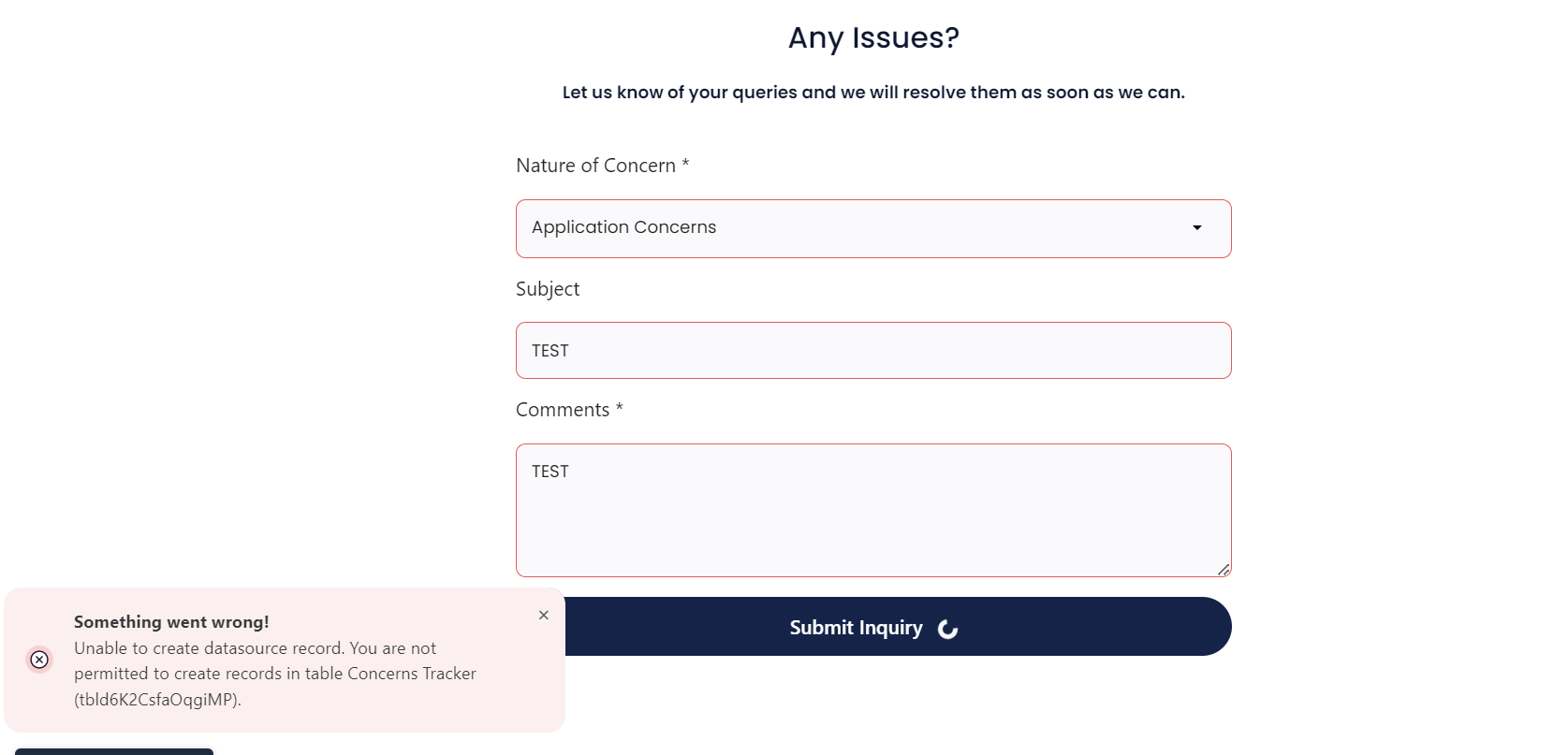This screenshot has height=755, width=1568.
Task: Click the Subject field label
Action: tap(548, 289)
